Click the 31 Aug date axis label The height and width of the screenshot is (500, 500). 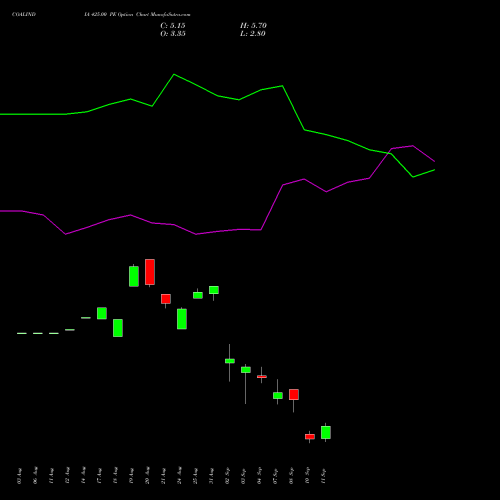(211, 476)
